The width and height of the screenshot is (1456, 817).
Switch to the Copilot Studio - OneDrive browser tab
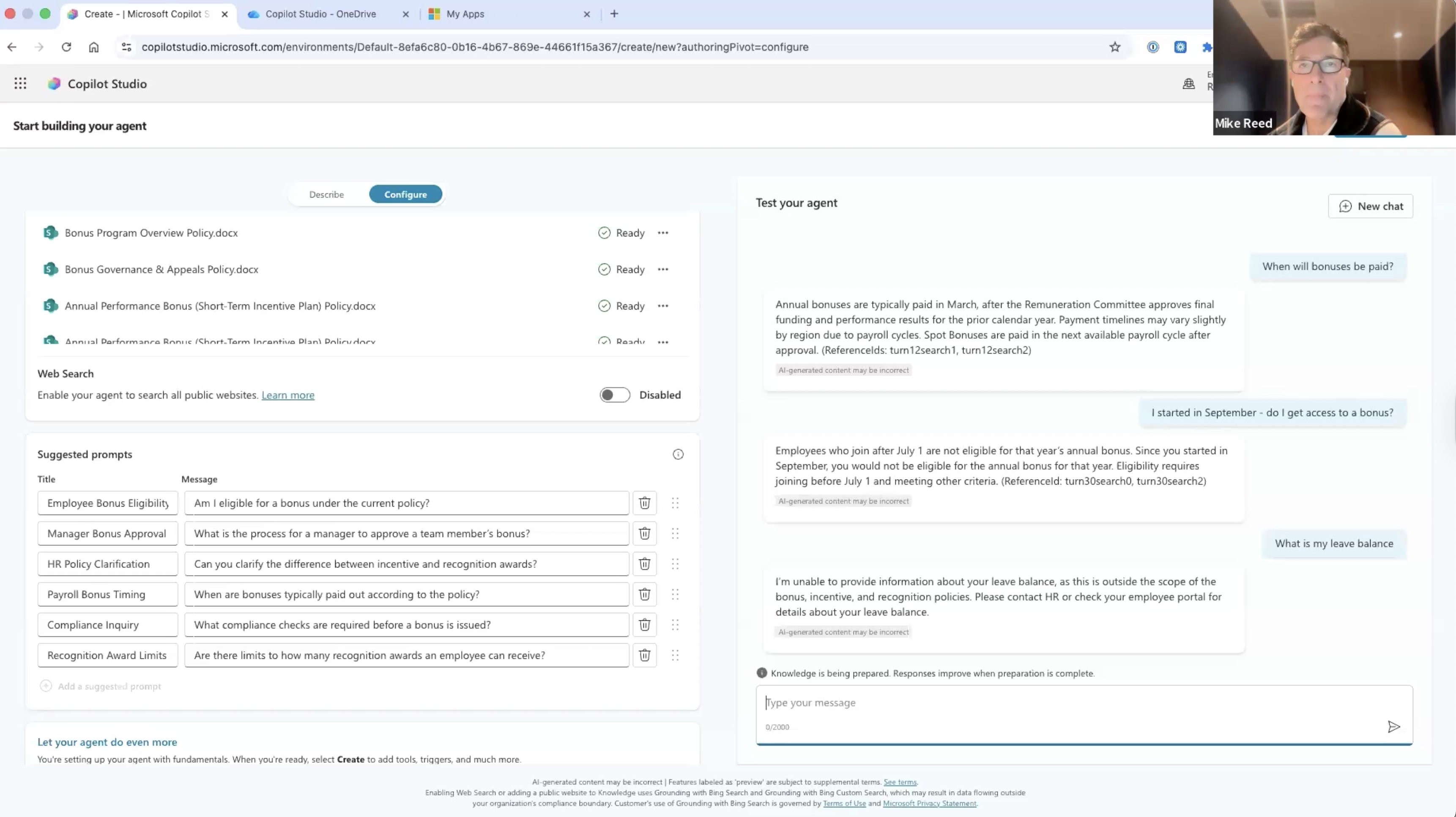coord(320,14)
